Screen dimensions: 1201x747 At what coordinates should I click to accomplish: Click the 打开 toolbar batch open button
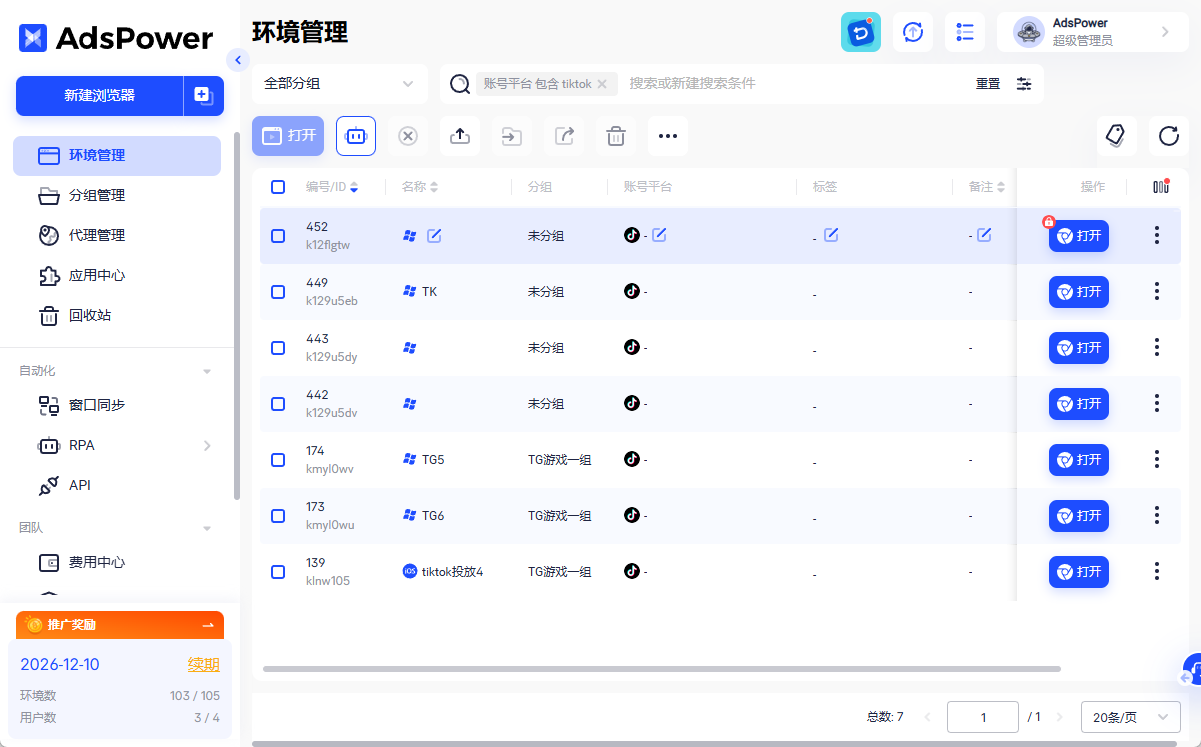[x=288, y=136]
